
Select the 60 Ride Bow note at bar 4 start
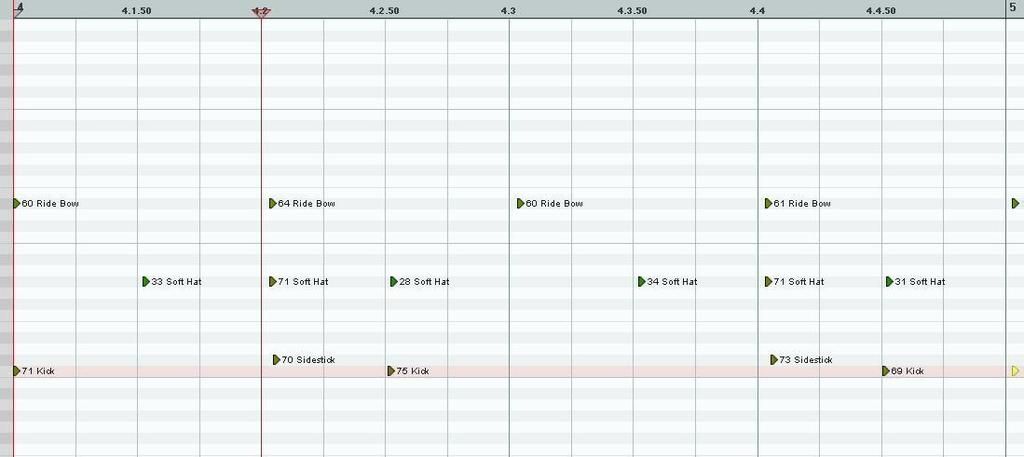point(17,204)
